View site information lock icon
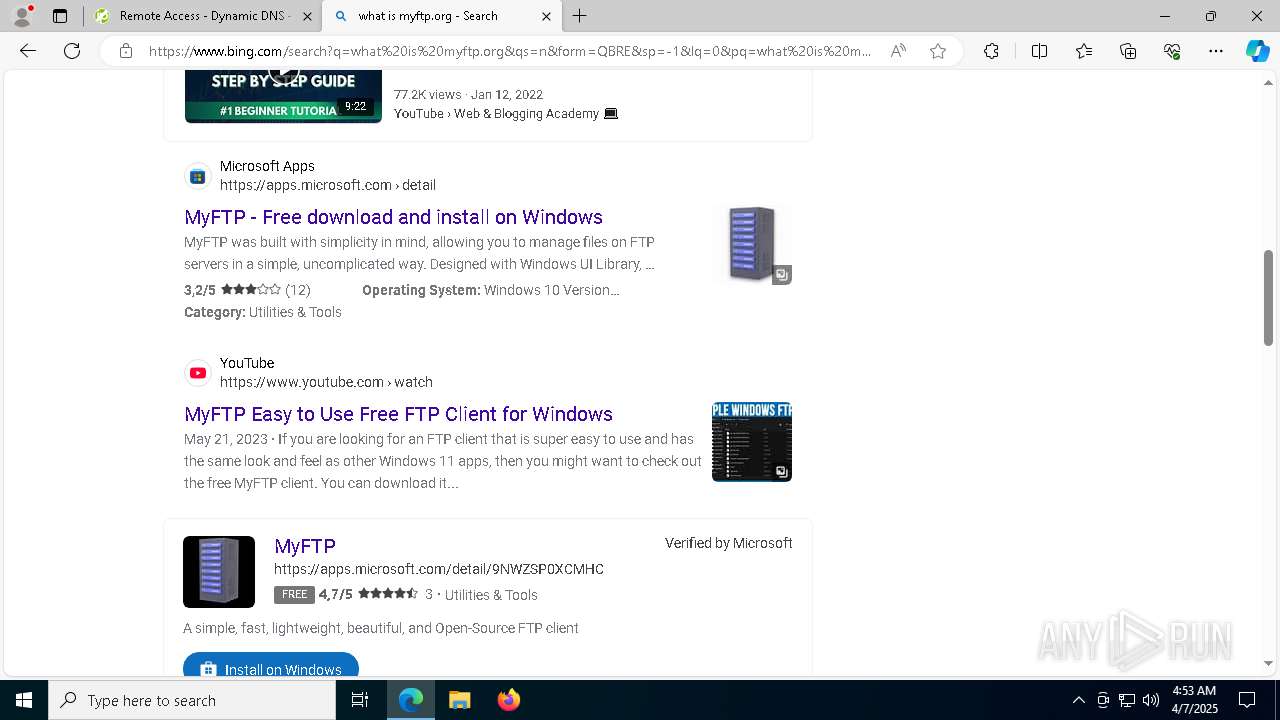Screen dimensions: 1280x720 click(x=126, y=51)
